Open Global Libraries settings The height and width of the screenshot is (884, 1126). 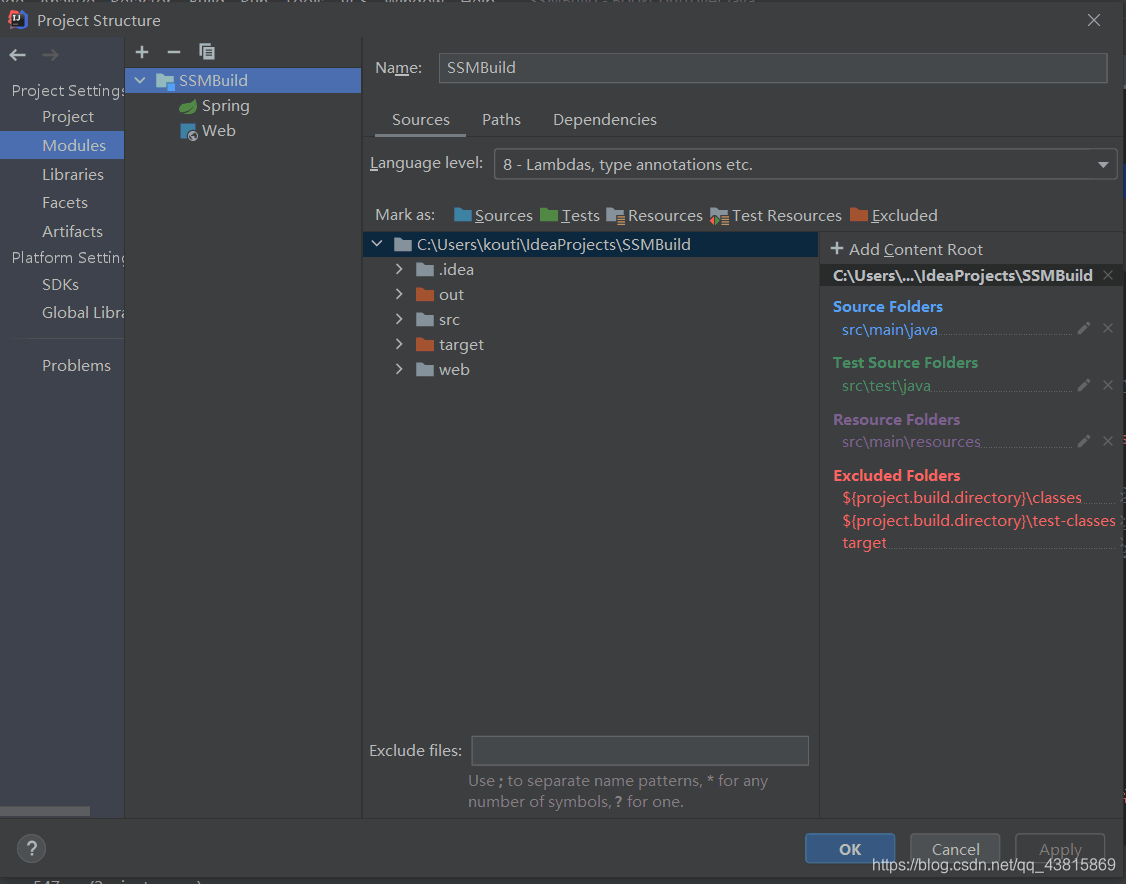coord(83,312)
